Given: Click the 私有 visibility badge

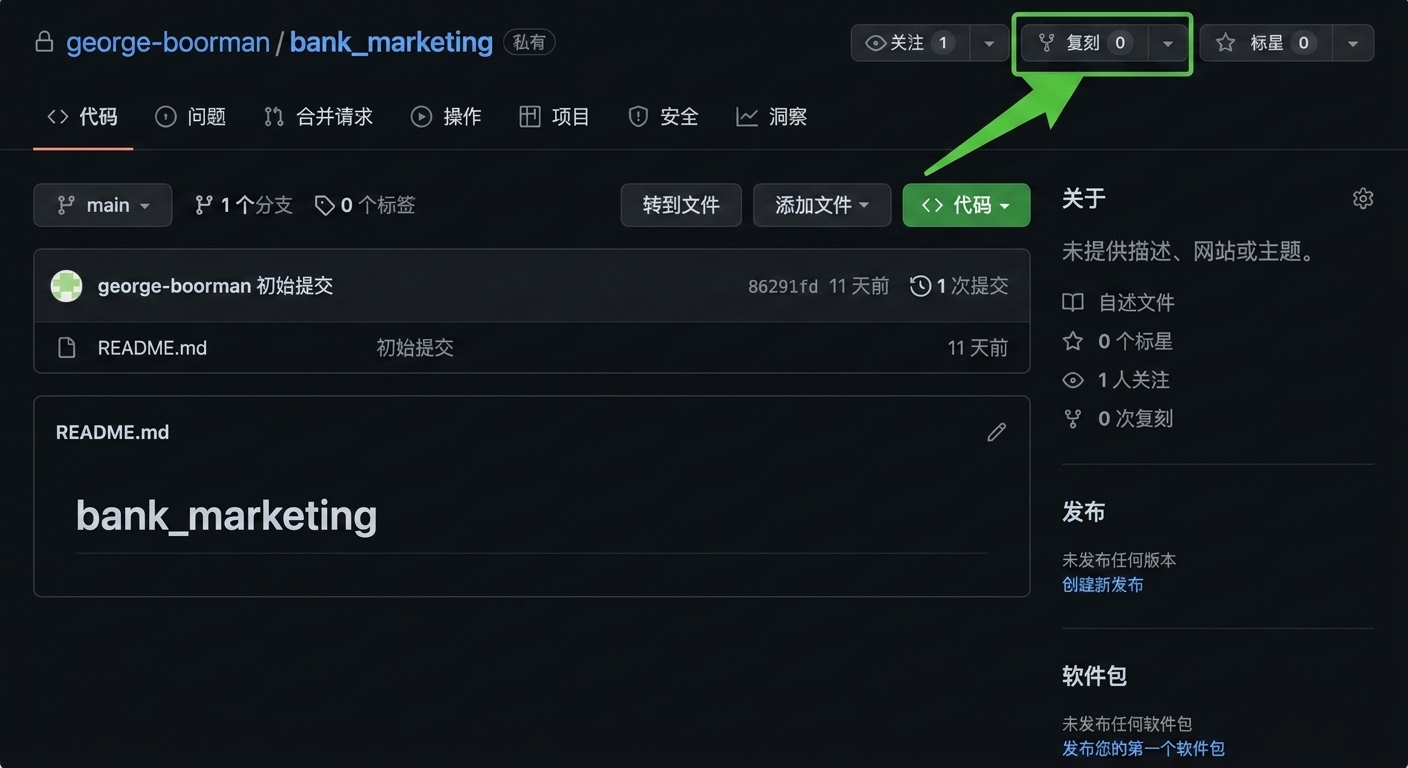Looking at the screenshot, I should point(529,42).
